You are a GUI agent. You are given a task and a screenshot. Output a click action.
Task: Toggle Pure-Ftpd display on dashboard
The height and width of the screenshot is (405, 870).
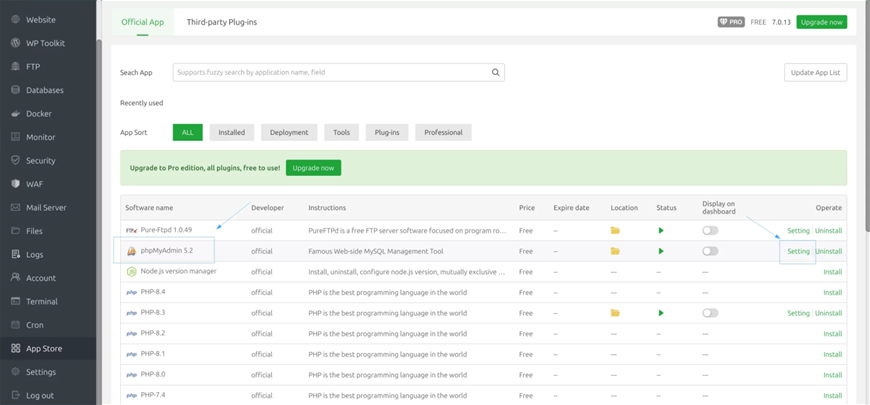710,230
